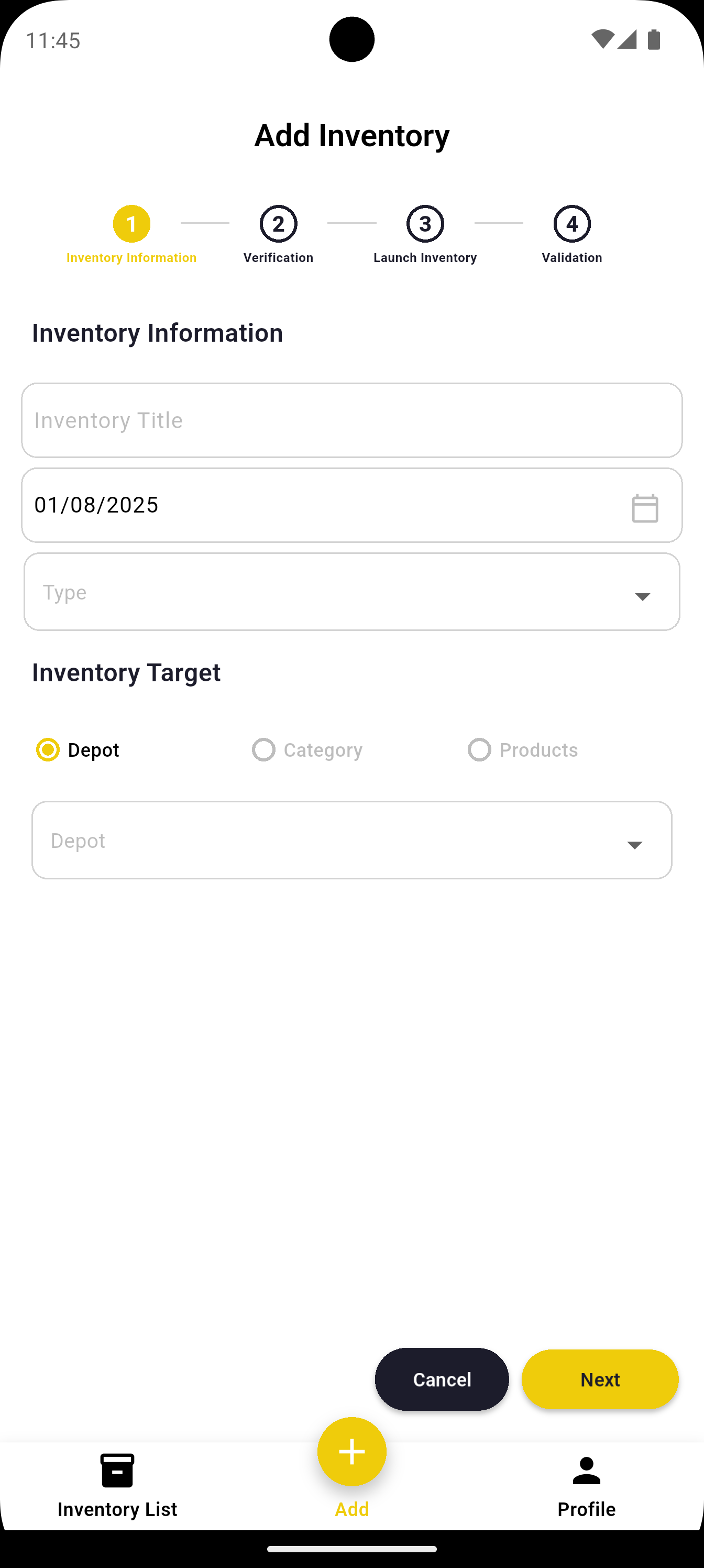Select the Depot radio button
Screen dimensions: 704x1568
(48, 750)
